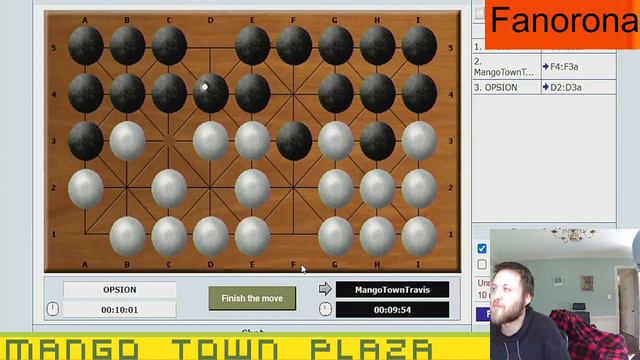This screenshot has width=640, height=360.
Task: Select the black stone at I5
Action: tap(419, 46)
